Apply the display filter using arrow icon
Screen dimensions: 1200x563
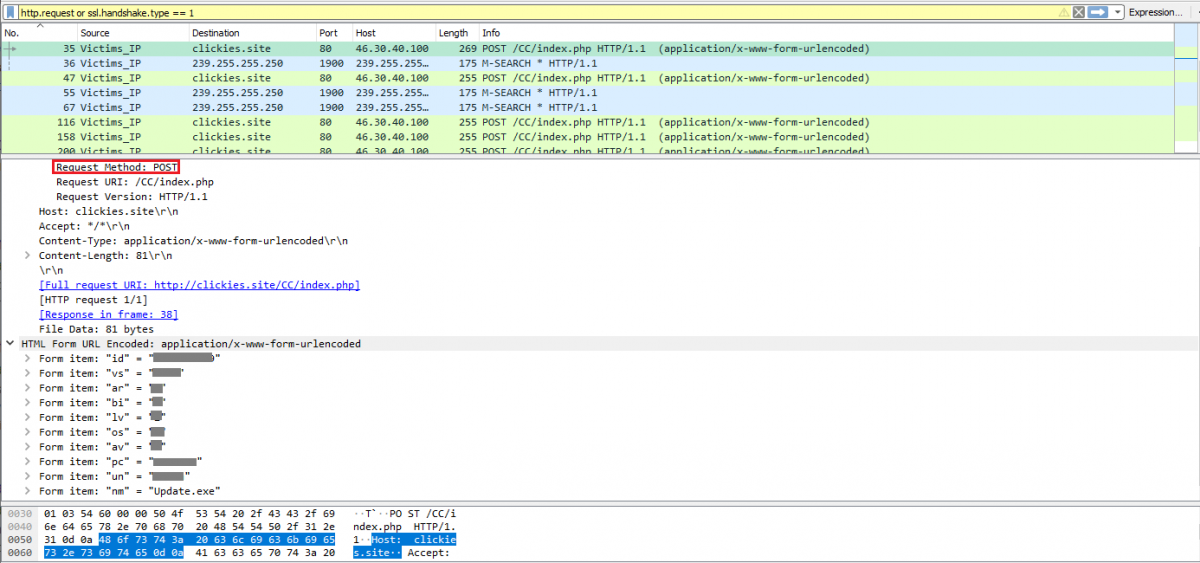[x=1097, y=12]
